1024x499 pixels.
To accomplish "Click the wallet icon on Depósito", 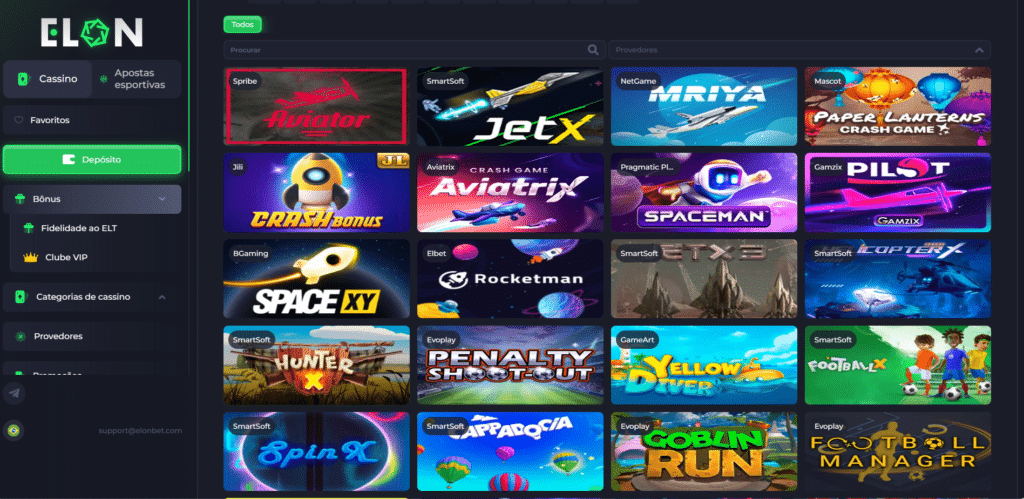I will point(68,159).
